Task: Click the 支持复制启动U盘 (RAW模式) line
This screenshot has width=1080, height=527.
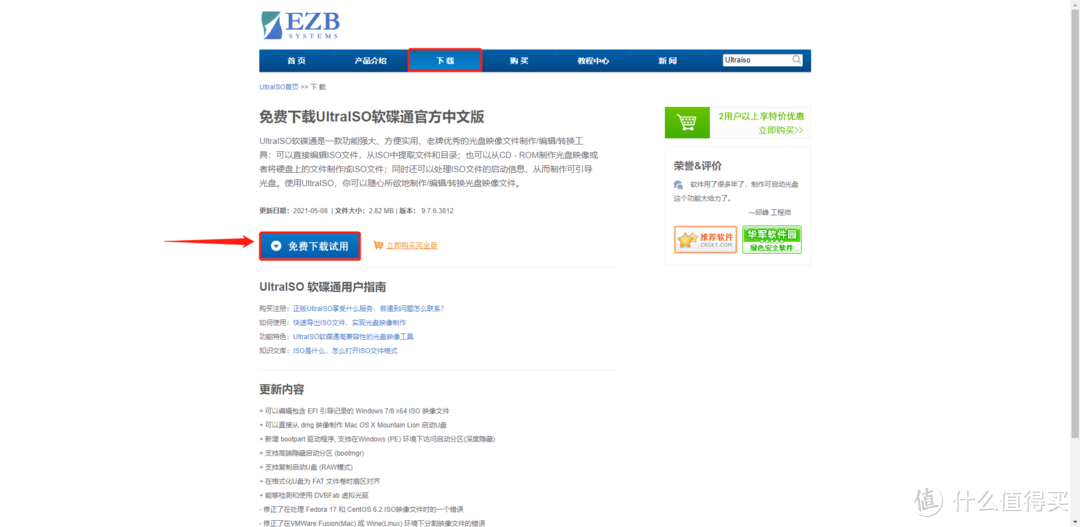Action: [308, 467]
